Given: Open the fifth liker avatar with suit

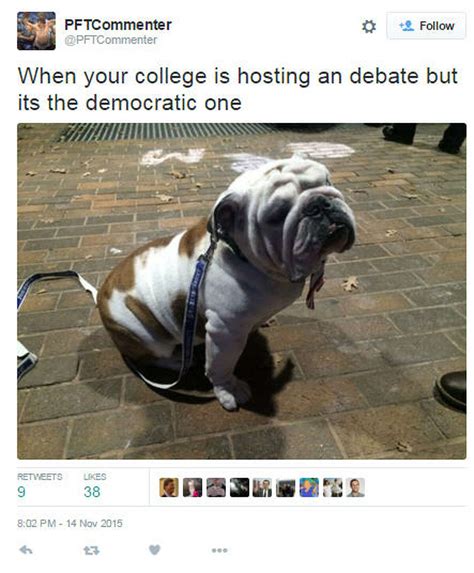Looking at the screenshot, I should coord(262,487).
